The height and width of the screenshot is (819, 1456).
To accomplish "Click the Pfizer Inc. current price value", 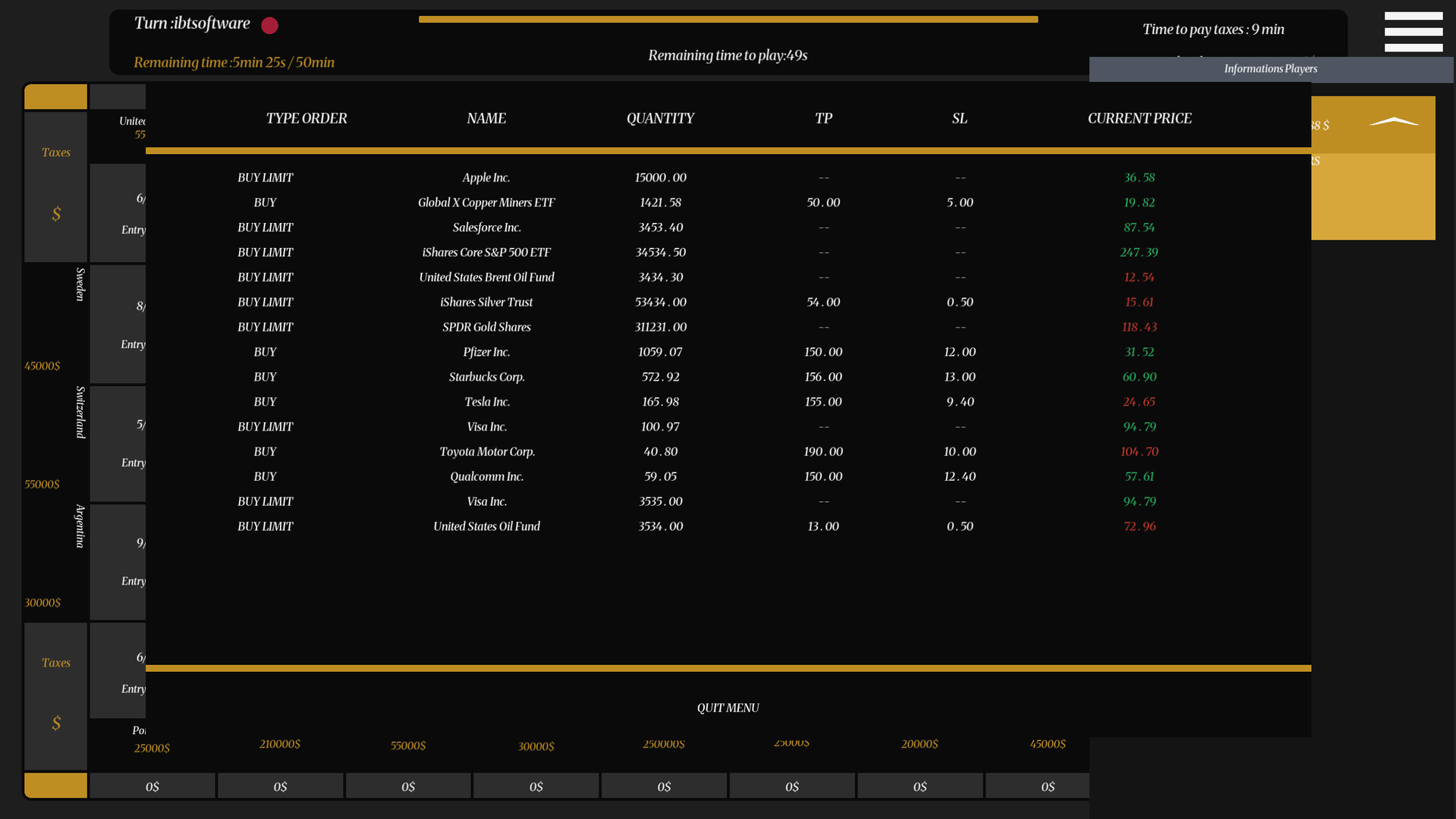I will [x=1139, y=351].
